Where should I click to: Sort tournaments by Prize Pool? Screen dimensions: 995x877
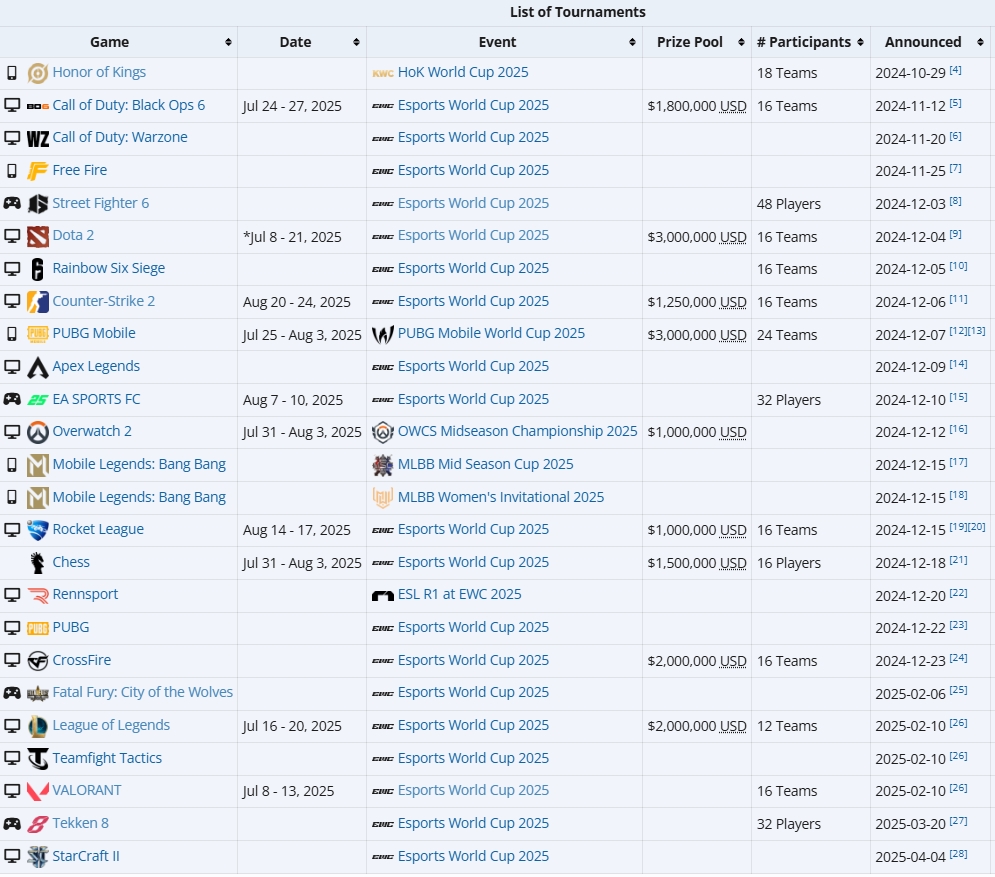pyautogui.click(x=741, y=43)
